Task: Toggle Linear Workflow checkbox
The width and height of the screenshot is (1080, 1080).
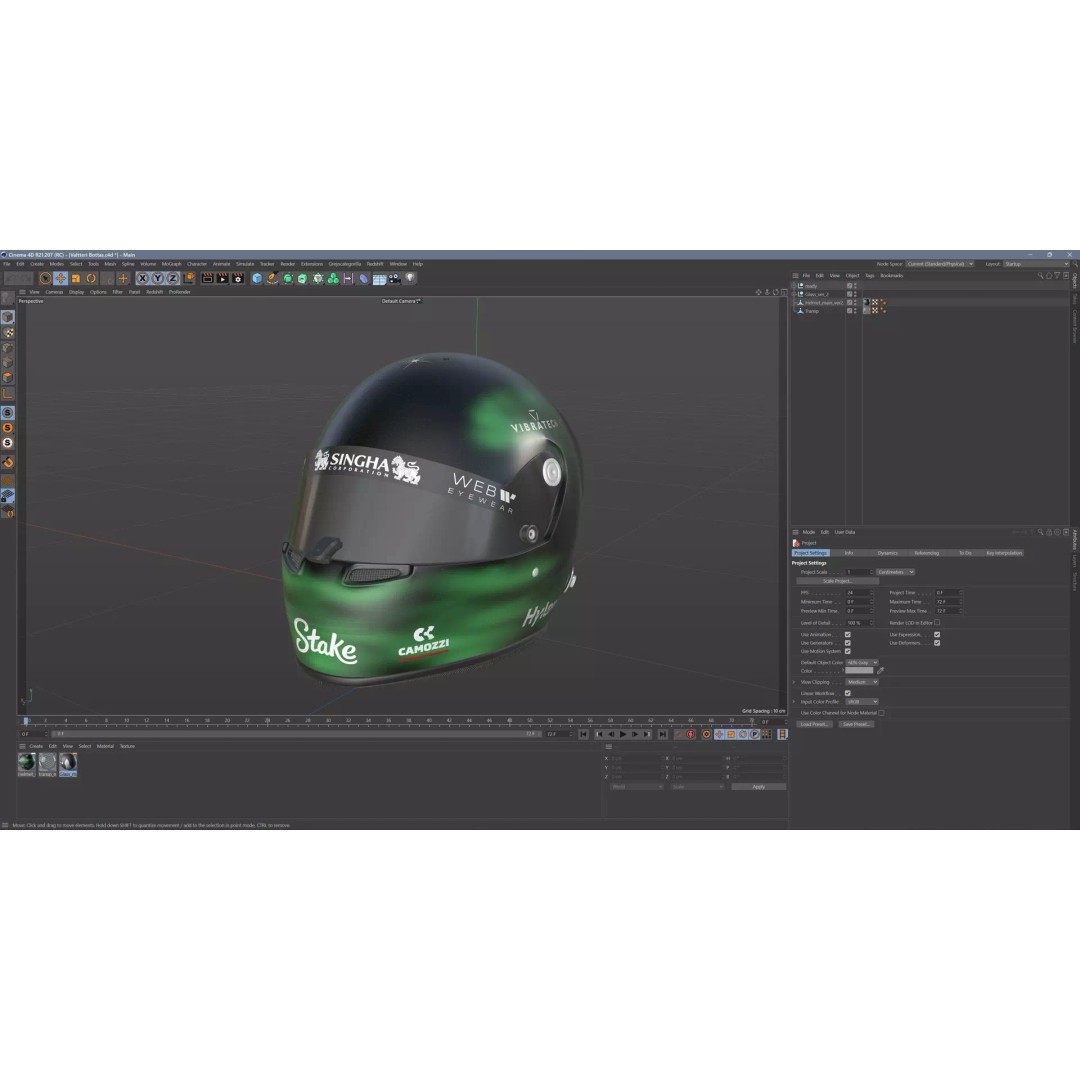Action: [x=847, y=693]
